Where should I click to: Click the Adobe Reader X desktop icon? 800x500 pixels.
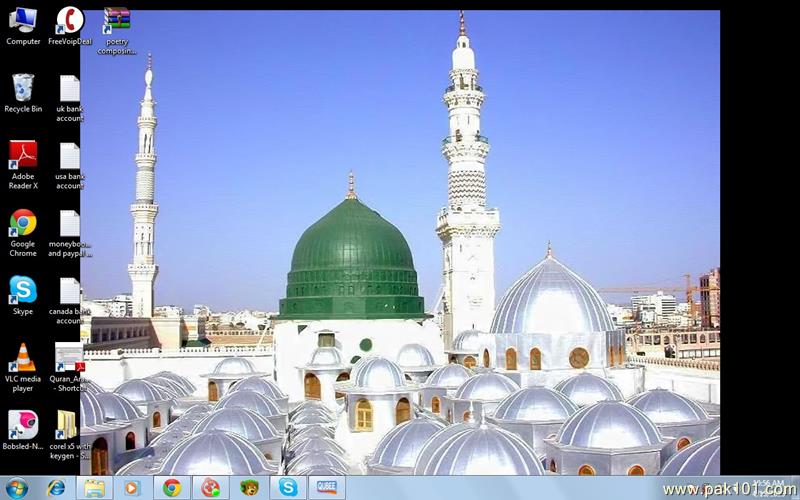coord(22,155)
